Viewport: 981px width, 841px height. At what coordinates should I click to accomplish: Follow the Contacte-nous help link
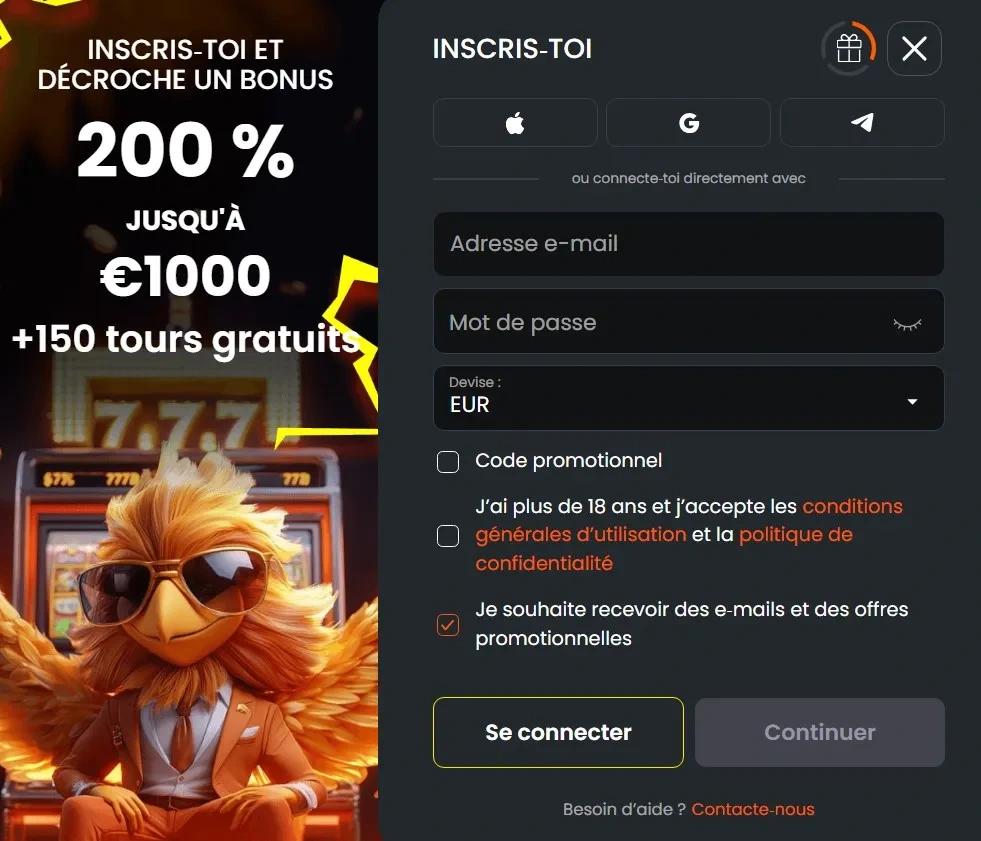click(753, 809)
